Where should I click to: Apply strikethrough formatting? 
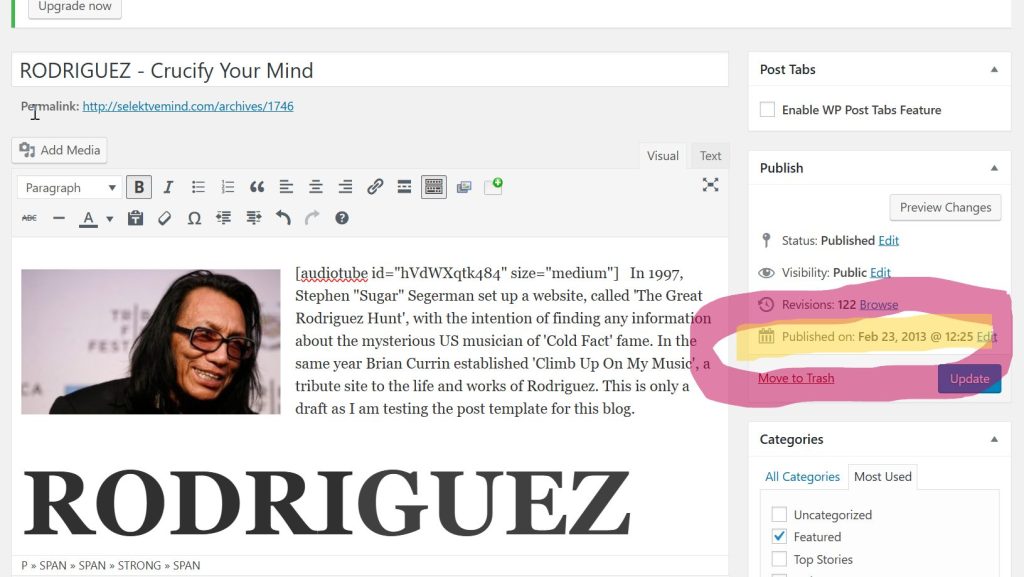click(x=29, y=218)
